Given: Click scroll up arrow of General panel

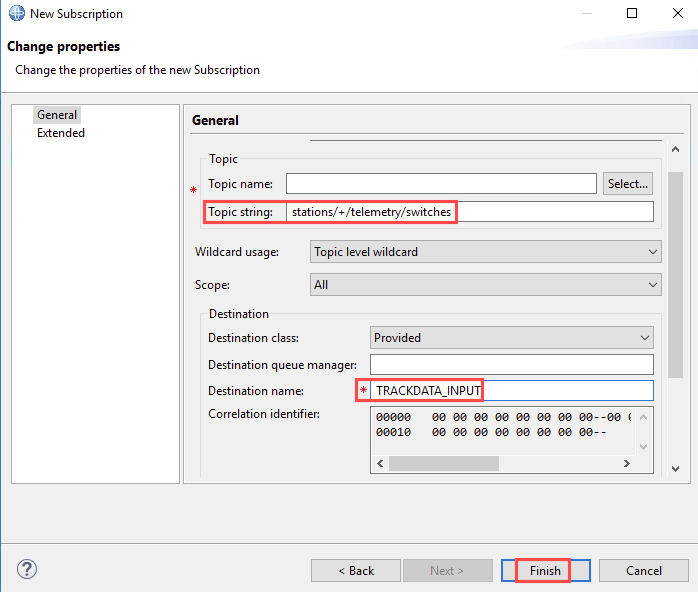Looking at the screenshot, I should click(x=675, y=149).
